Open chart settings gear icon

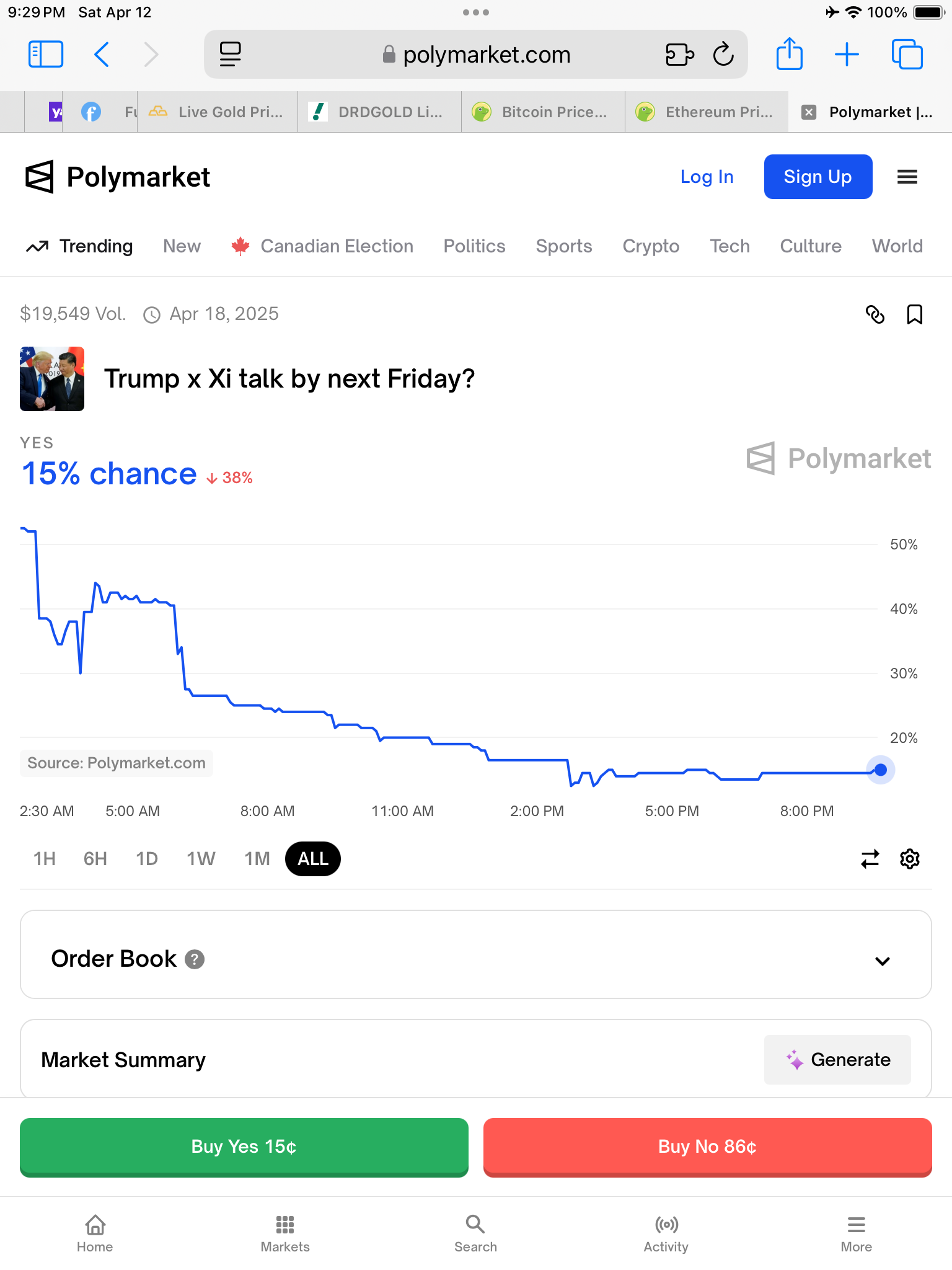(909, 859)
